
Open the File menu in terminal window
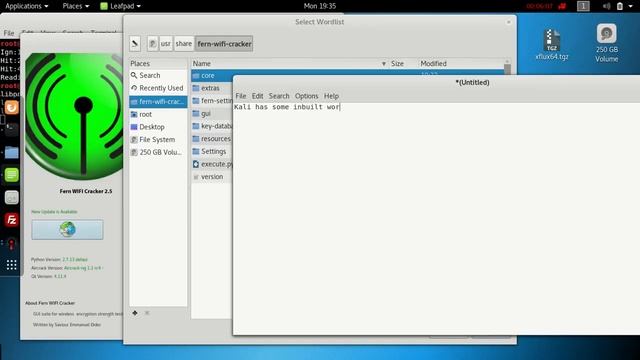[x=9, y=33]
